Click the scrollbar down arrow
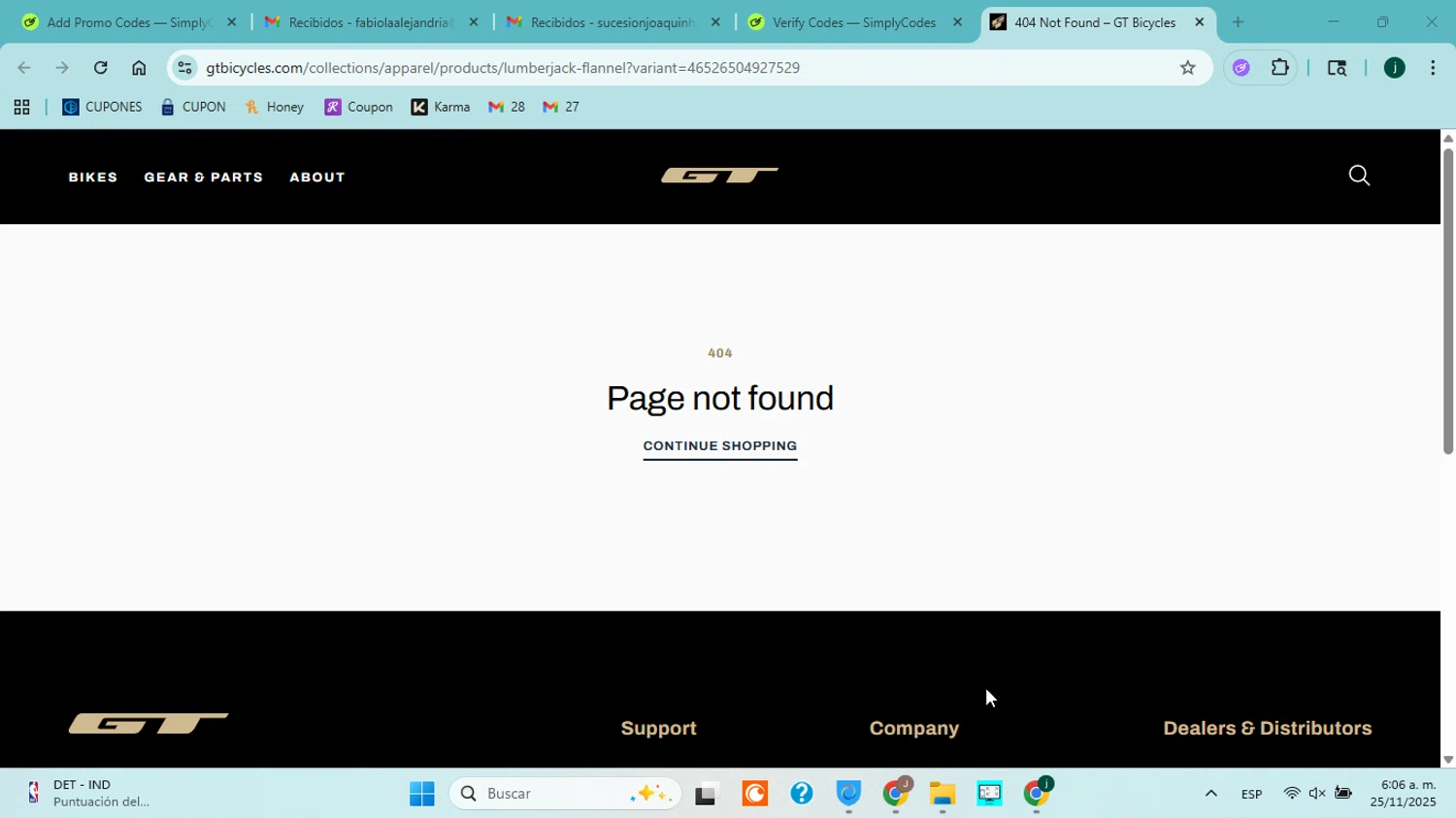 pyautogui.click(x=1448, y=760)
